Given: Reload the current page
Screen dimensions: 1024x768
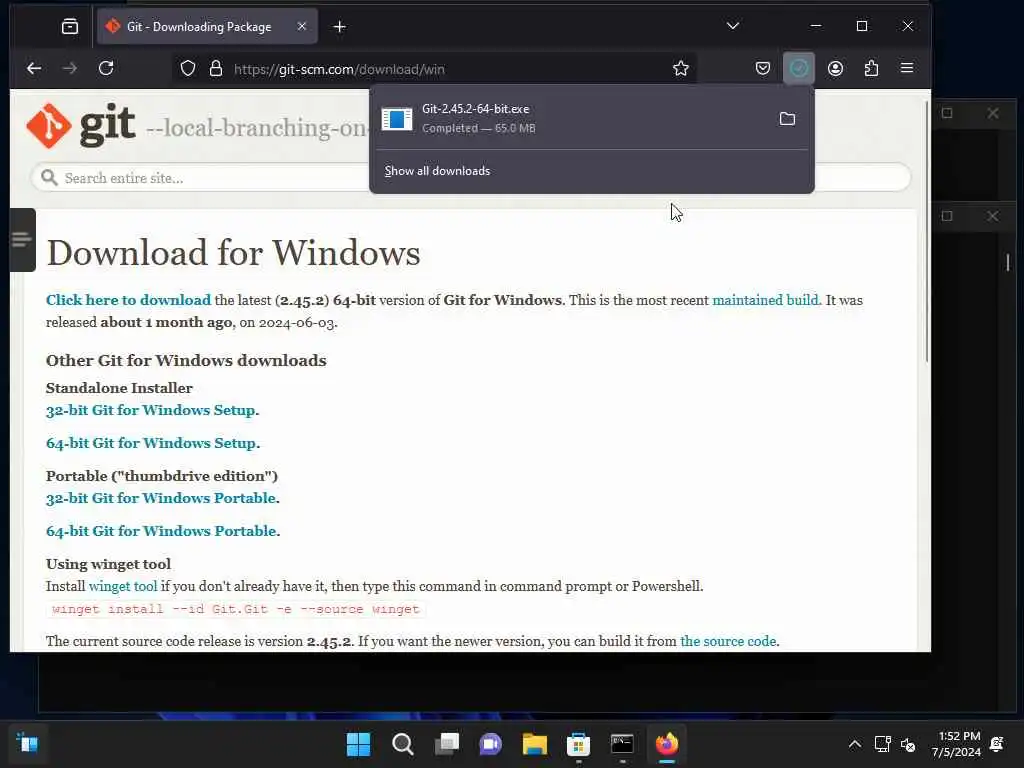Looking at the screenshot, I should tap(106, 68).
